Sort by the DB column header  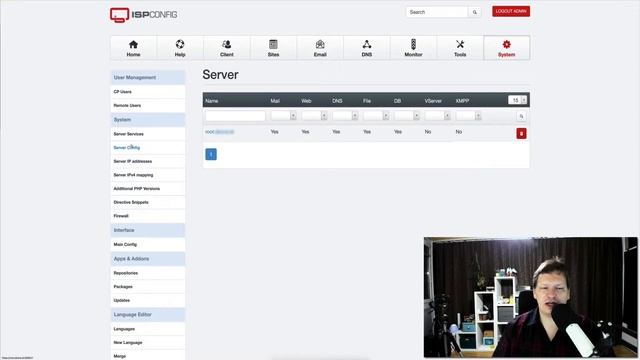(x=397, y=101)
